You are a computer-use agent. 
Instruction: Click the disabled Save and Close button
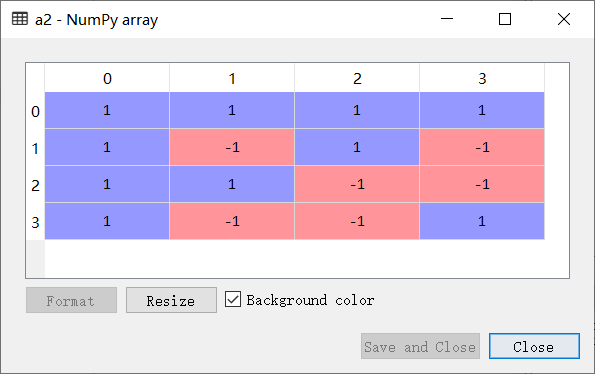coord(420,346)
